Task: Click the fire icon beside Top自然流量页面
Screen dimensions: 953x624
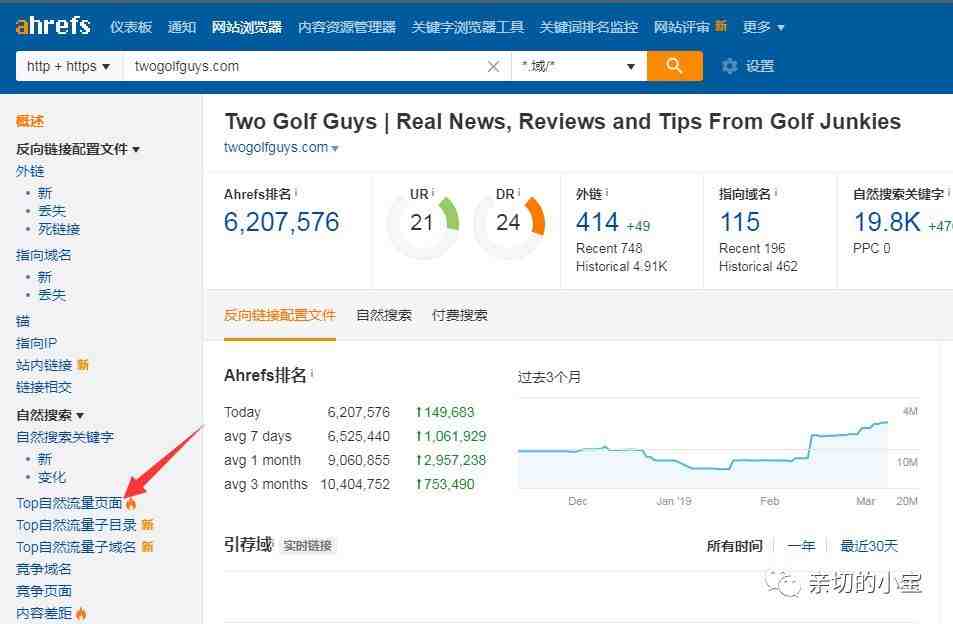Action: coord(131,503)
